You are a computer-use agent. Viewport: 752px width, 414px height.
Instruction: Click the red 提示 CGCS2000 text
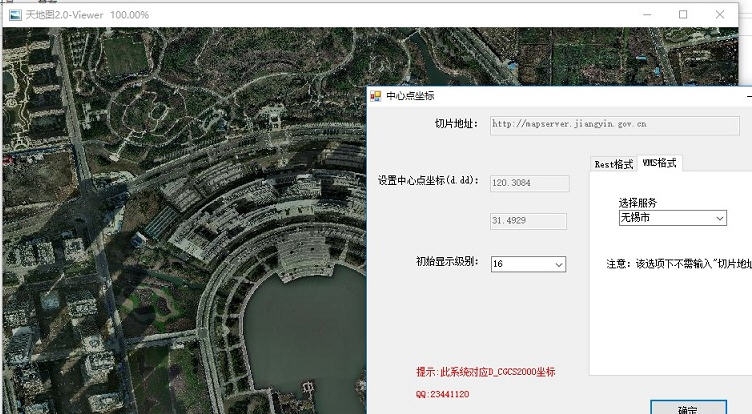tap(485, 372)
